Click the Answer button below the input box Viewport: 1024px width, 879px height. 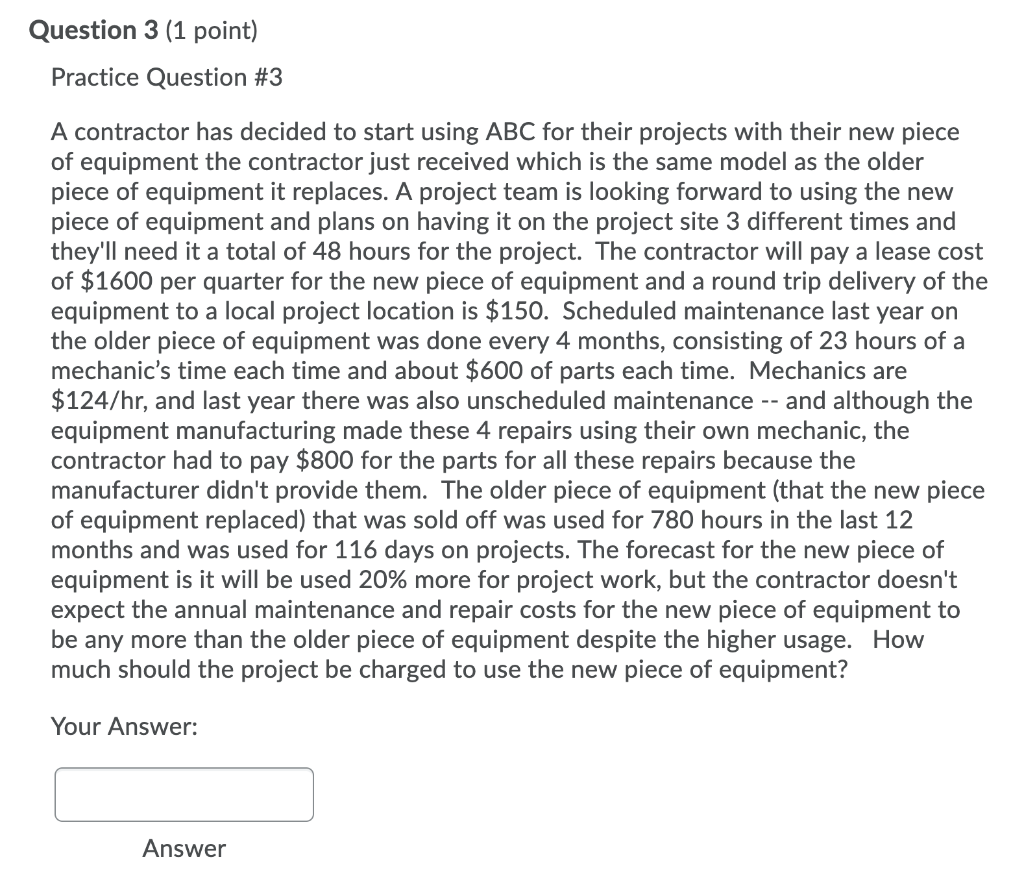click(182, 848)
